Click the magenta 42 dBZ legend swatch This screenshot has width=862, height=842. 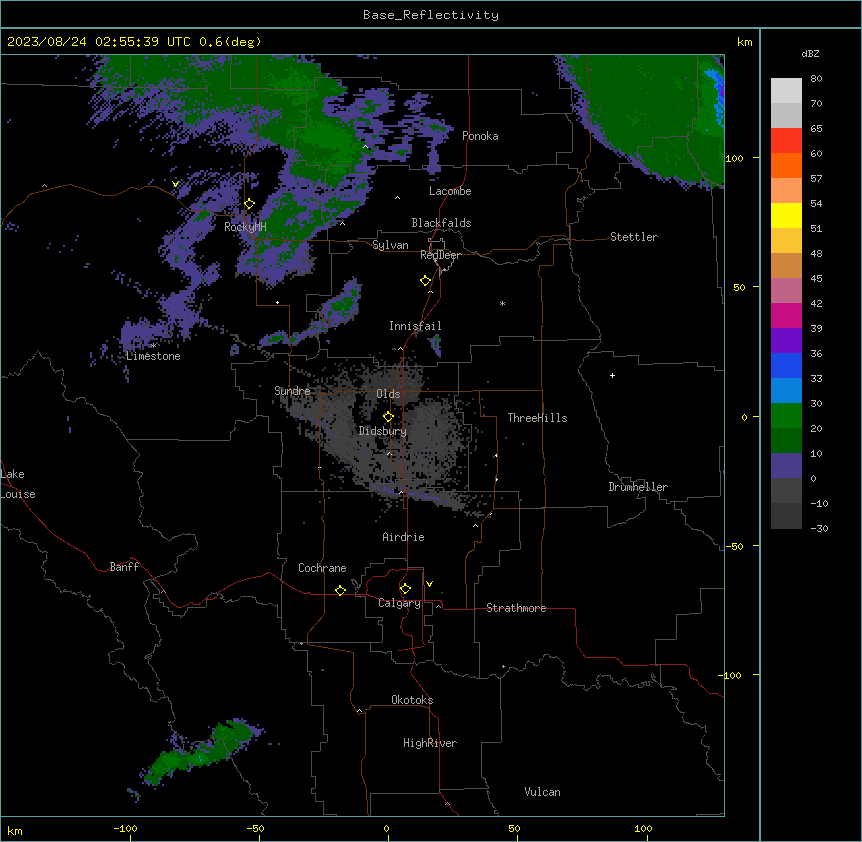[x=786, y=315]
